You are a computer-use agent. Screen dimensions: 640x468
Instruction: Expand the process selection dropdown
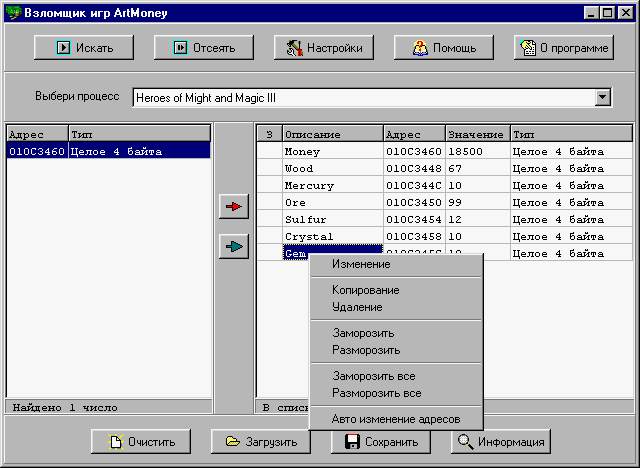pos(602,97)
